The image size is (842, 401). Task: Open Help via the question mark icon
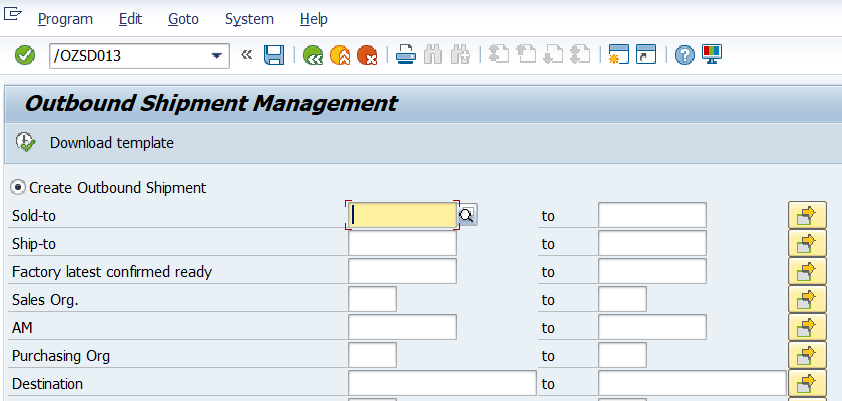tap(684, 56)
